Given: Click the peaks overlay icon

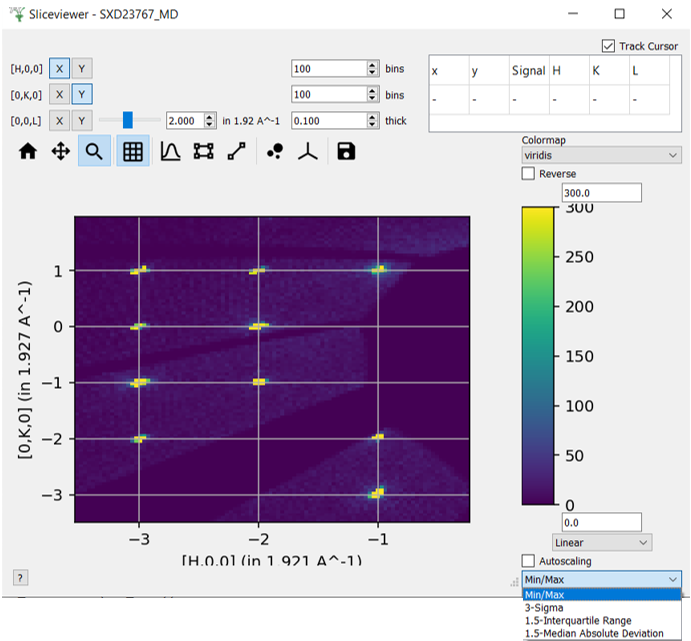Looking at the screenshot, I should click(276, 151).
